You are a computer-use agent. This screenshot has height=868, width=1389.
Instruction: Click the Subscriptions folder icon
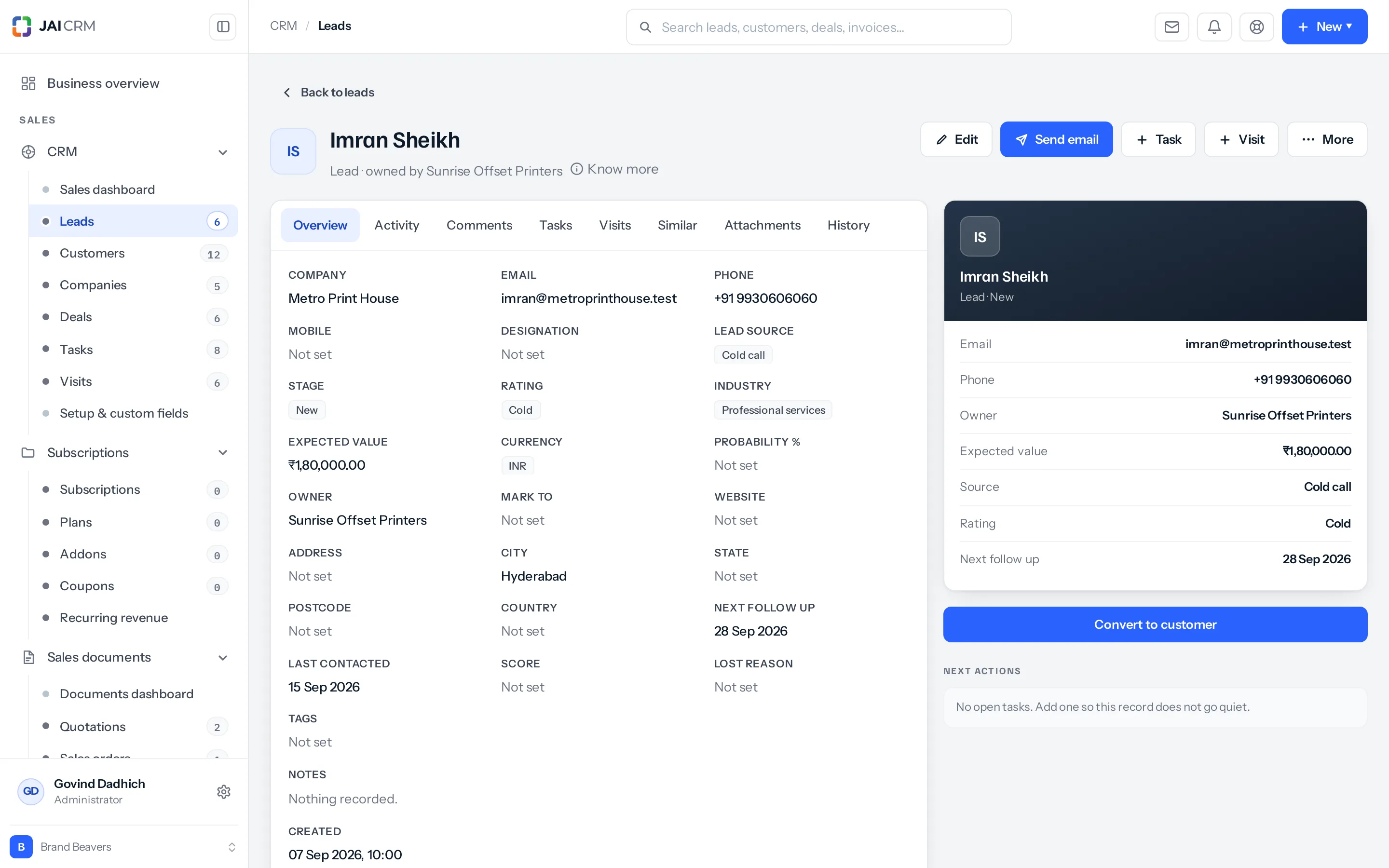[28, 452]
